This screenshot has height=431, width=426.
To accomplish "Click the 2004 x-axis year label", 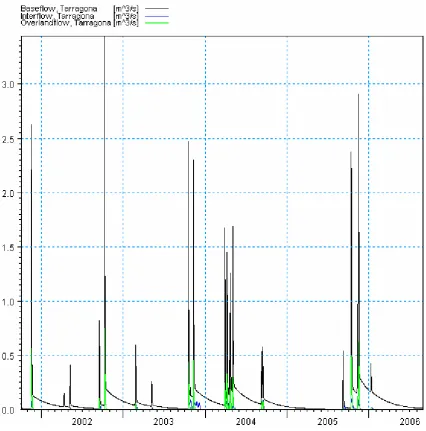I will [x=246, y=422].
